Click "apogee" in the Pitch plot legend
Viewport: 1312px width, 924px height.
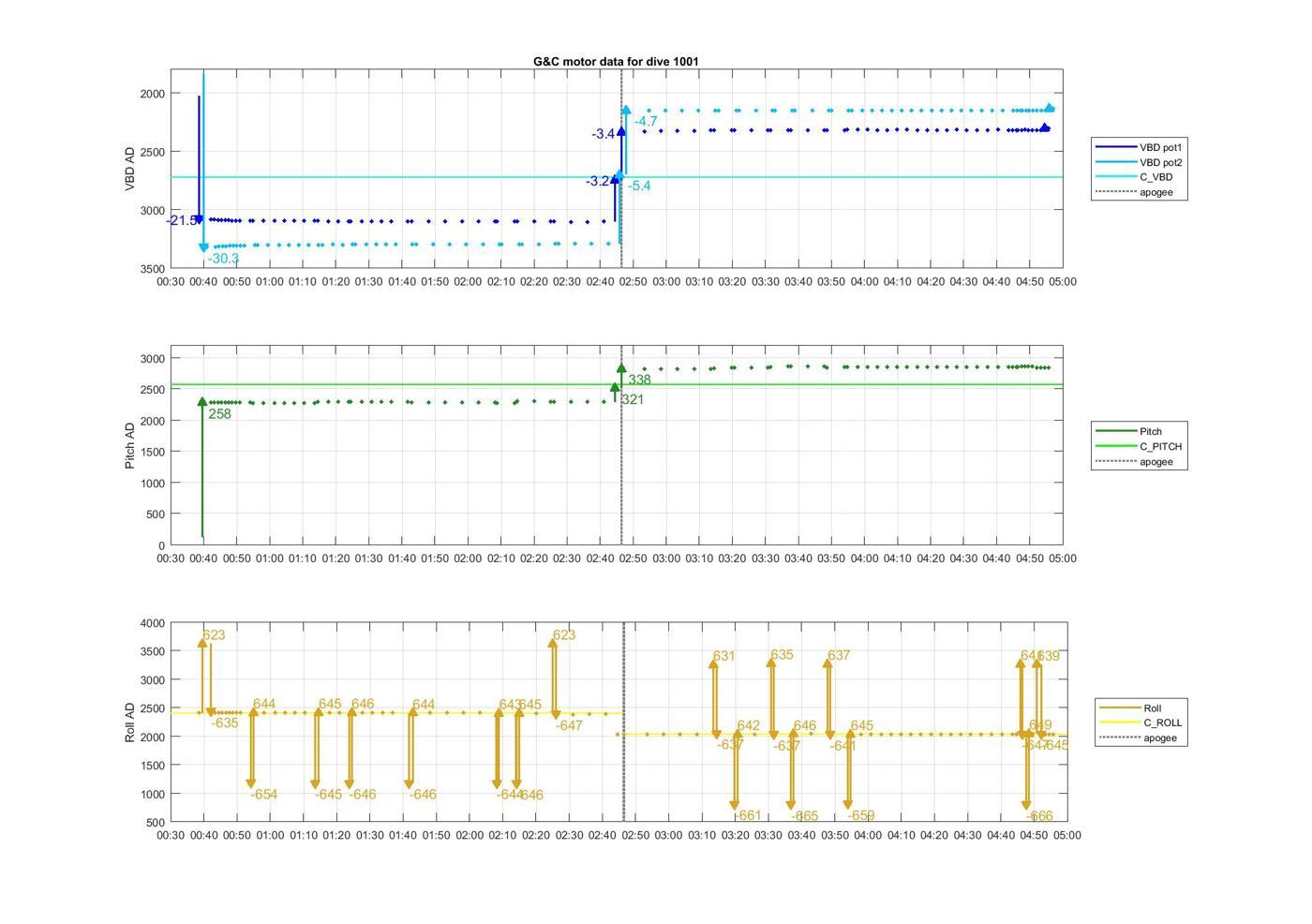click(1134, 461)
